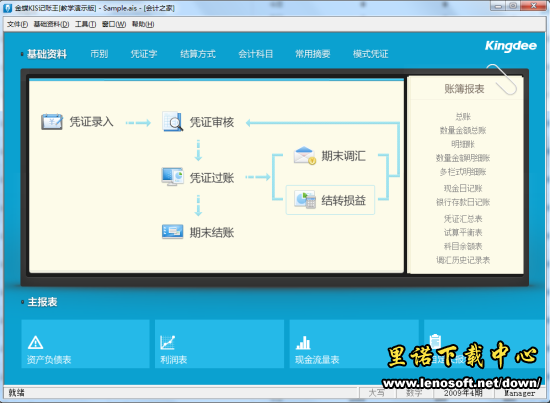Open 会计科目 account subjects
Image resolution: width=550 pixels, height=403 pixels.
[x=255, y=54]
